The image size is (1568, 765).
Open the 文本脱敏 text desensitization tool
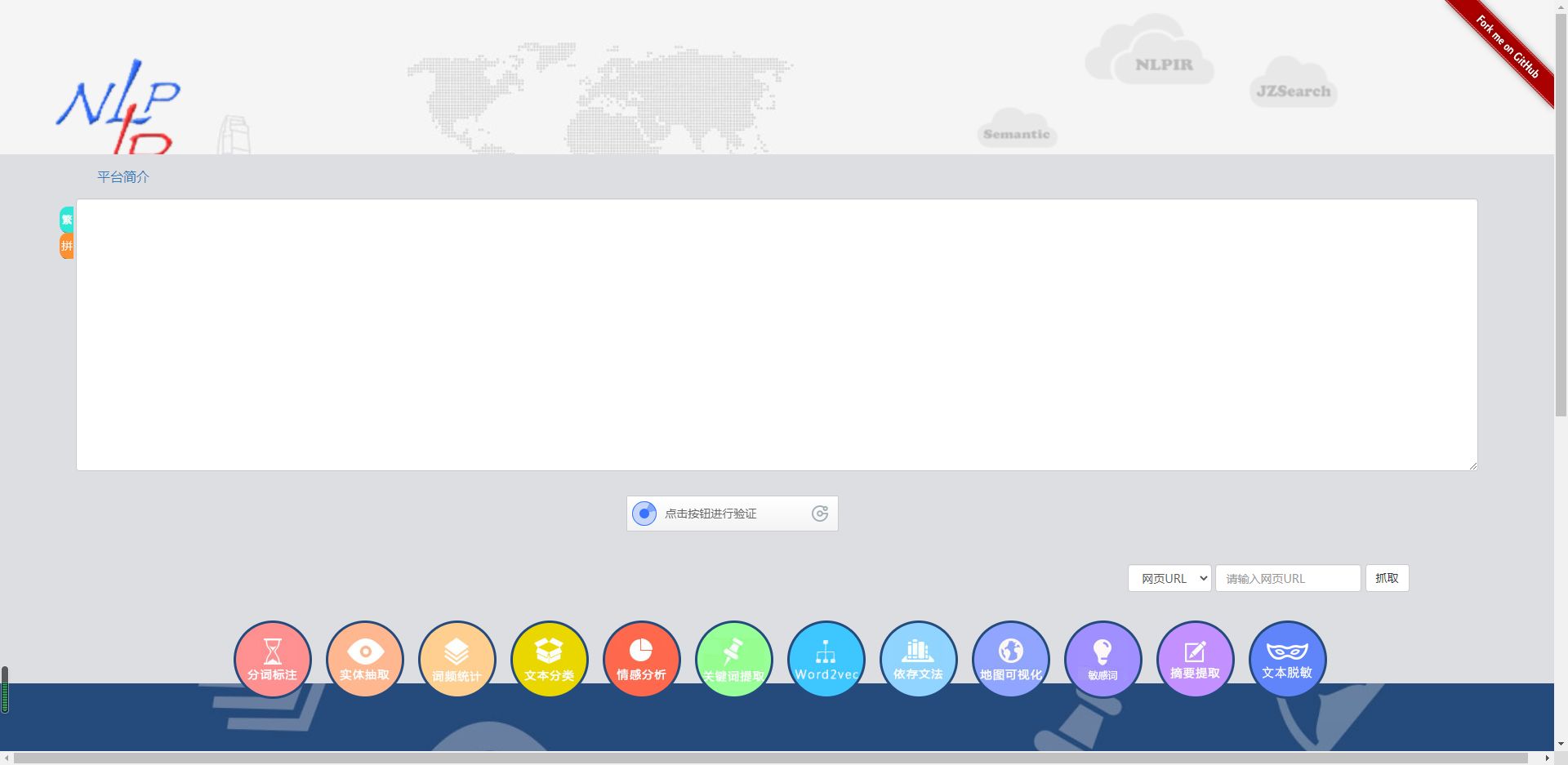[1288, 659]
